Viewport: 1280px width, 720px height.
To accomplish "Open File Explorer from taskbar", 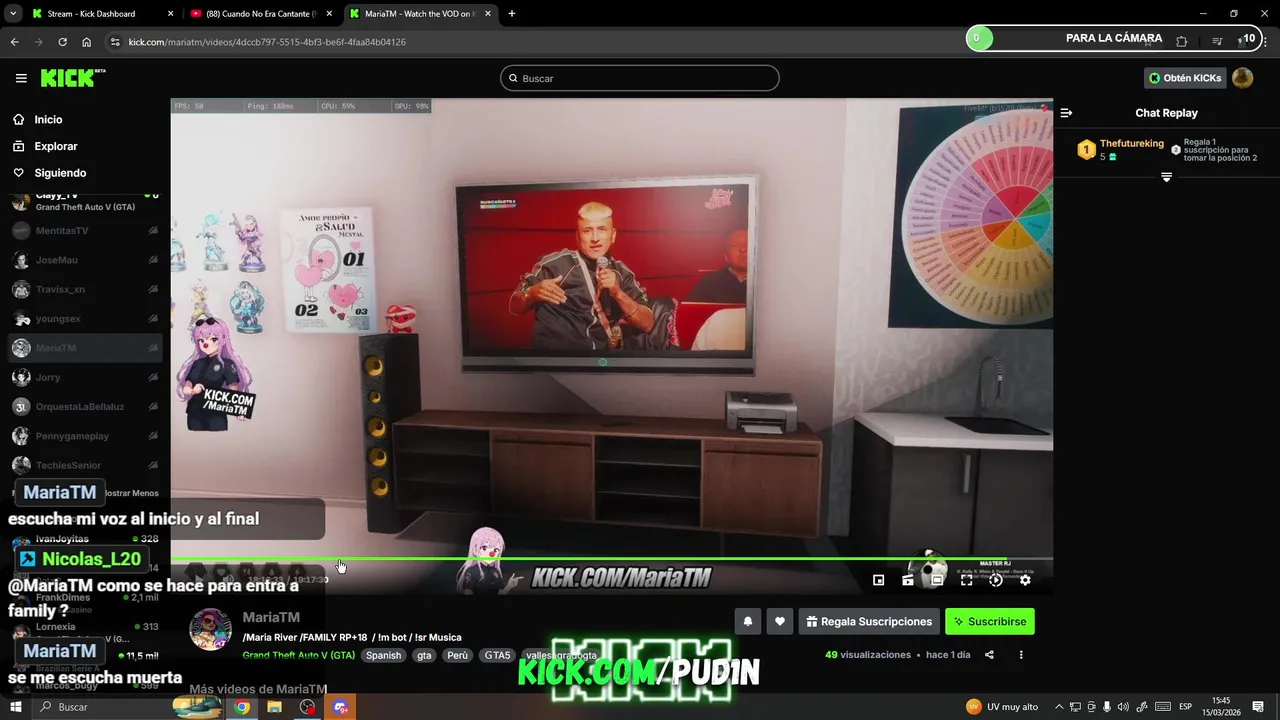I will (x=274, y=707).
